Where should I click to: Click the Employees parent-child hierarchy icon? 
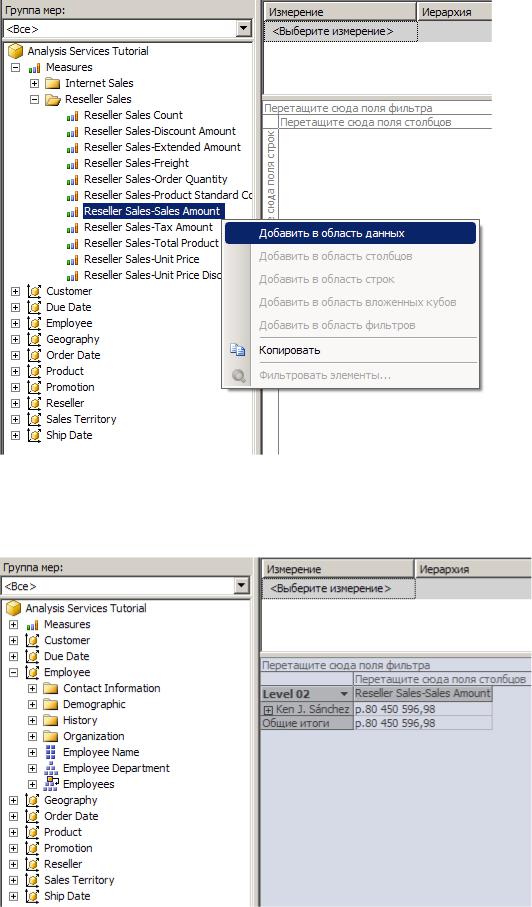[x=51, y=784]
